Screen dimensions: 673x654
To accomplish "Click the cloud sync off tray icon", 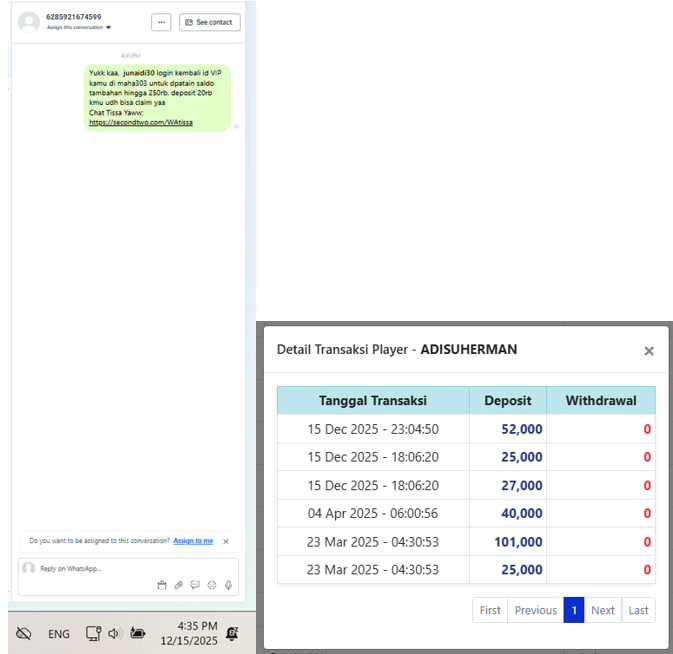I will (x=24, y=633).
